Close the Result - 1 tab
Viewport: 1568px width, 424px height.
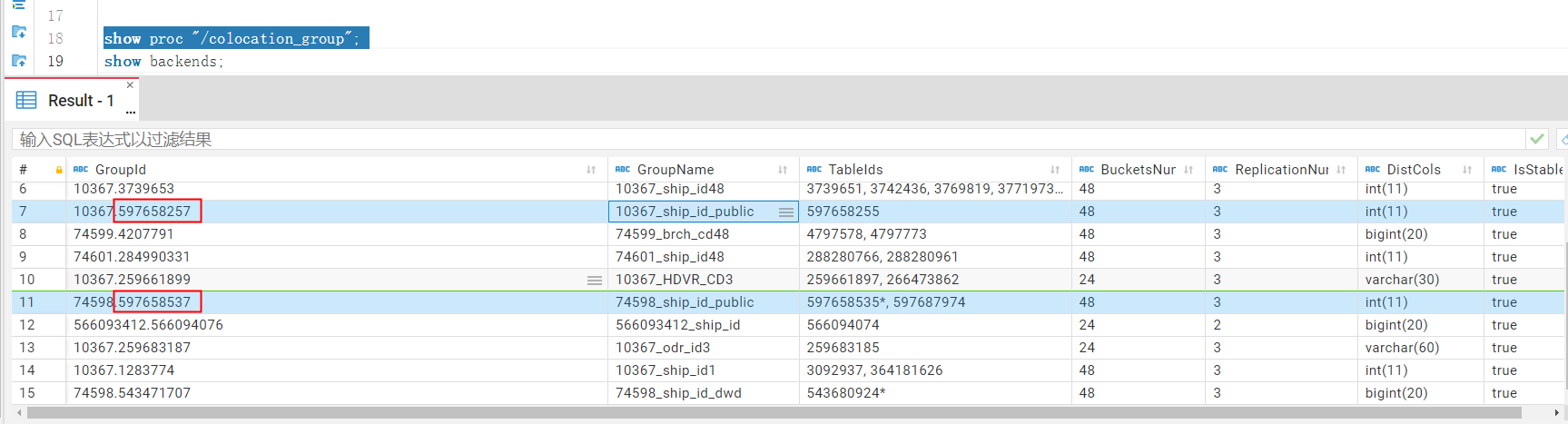[130, 85]
